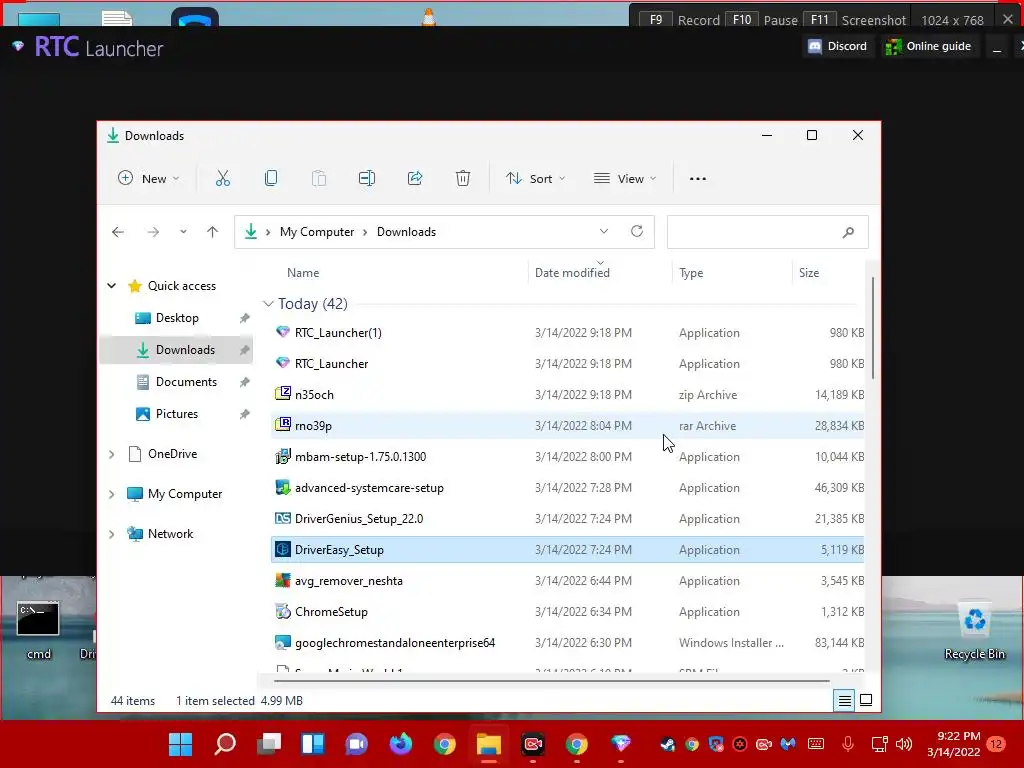The width and height of the screenshot is (1024, 768).
Task: Click the Copy icon in toolbar
Action: coord(270,178)
